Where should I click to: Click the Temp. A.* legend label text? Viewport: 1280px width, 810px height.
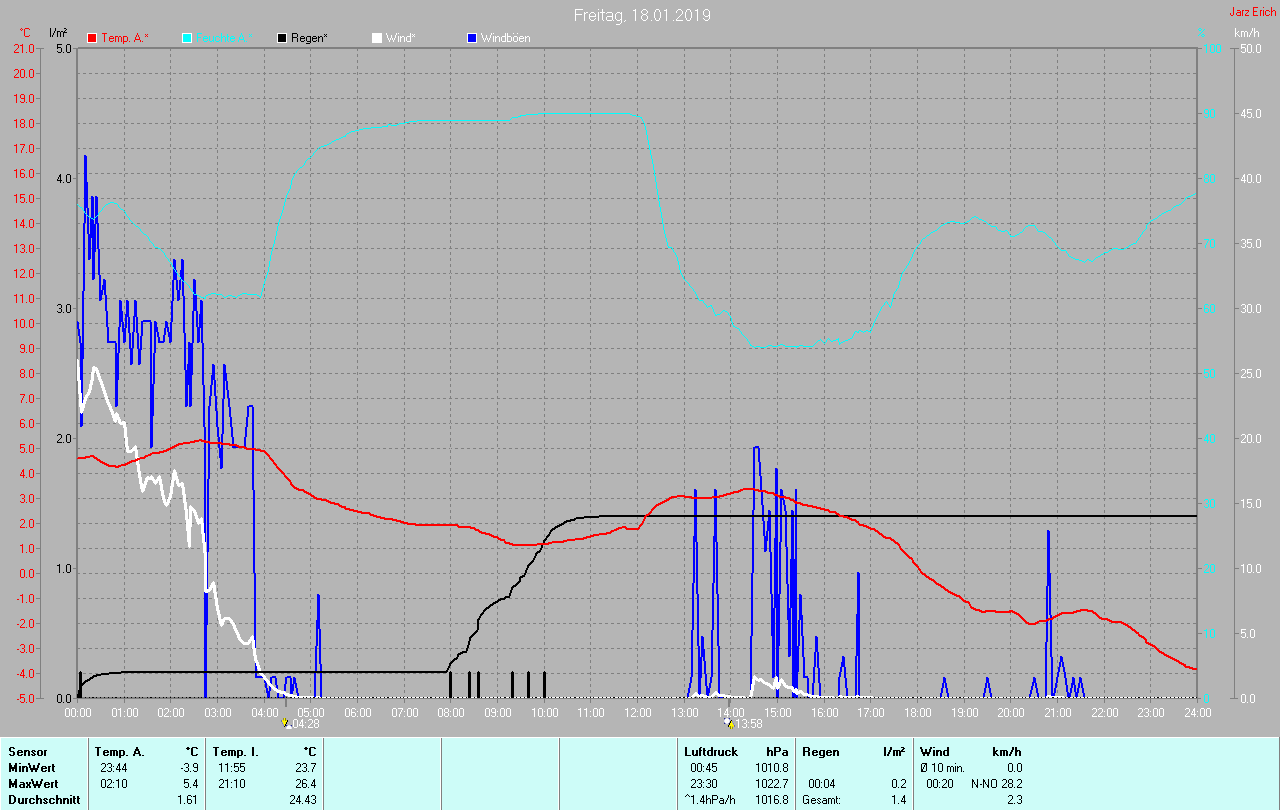click(125, 38)
